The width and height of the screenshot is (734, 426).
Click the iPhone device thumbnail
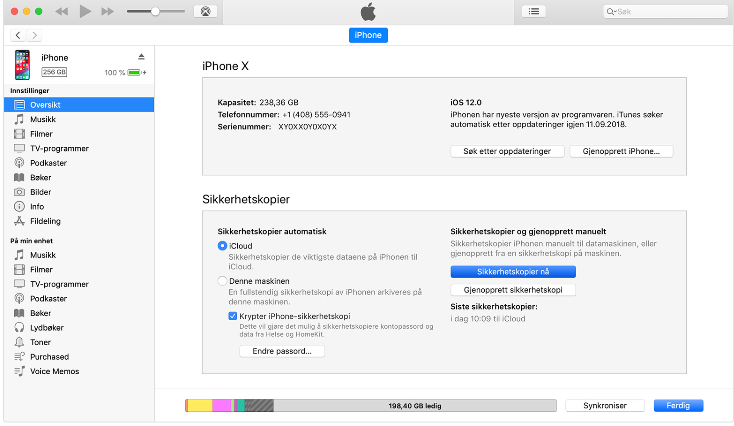(22, 65)
